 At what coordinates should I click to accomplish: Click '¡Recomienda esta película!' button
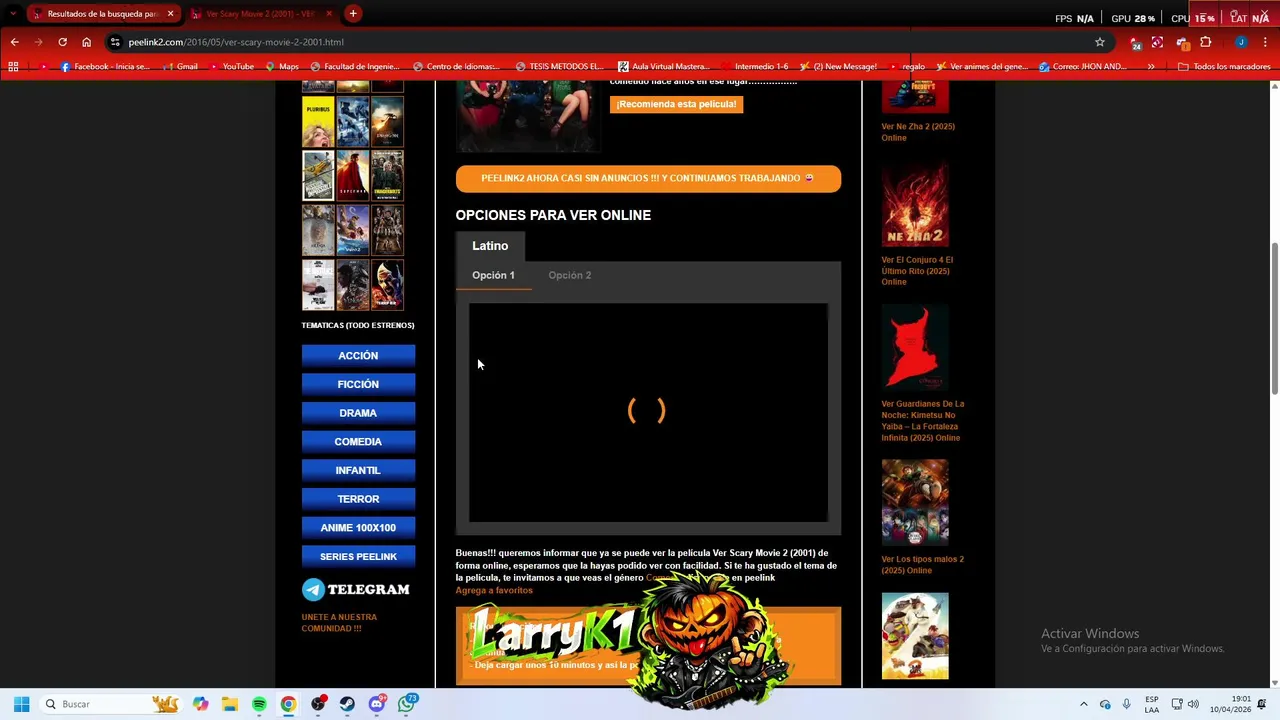tap(676, 104)
